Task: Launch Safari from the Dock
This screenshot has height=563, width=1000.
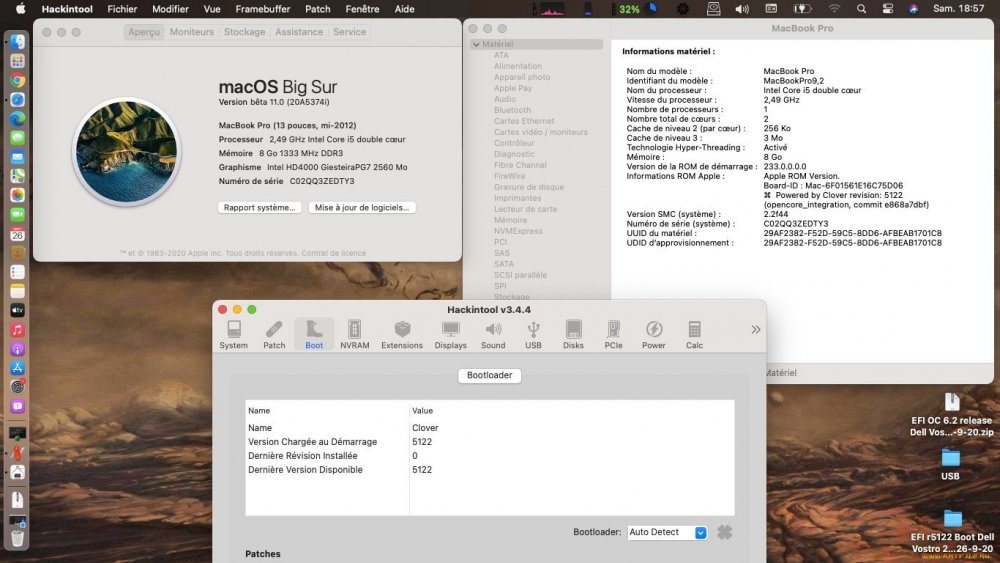Action: pos(17,99)
